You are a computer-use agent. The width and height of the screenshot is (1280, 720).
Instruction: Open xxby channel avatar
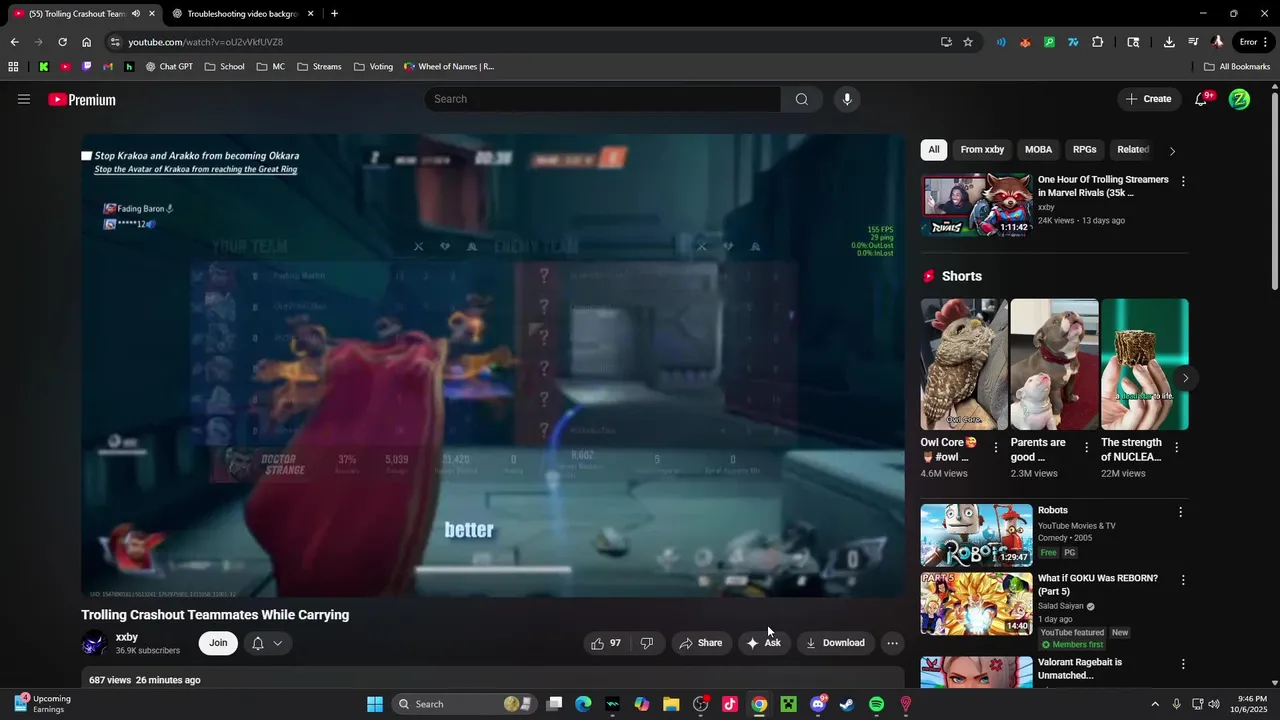(x=94, y=643)
